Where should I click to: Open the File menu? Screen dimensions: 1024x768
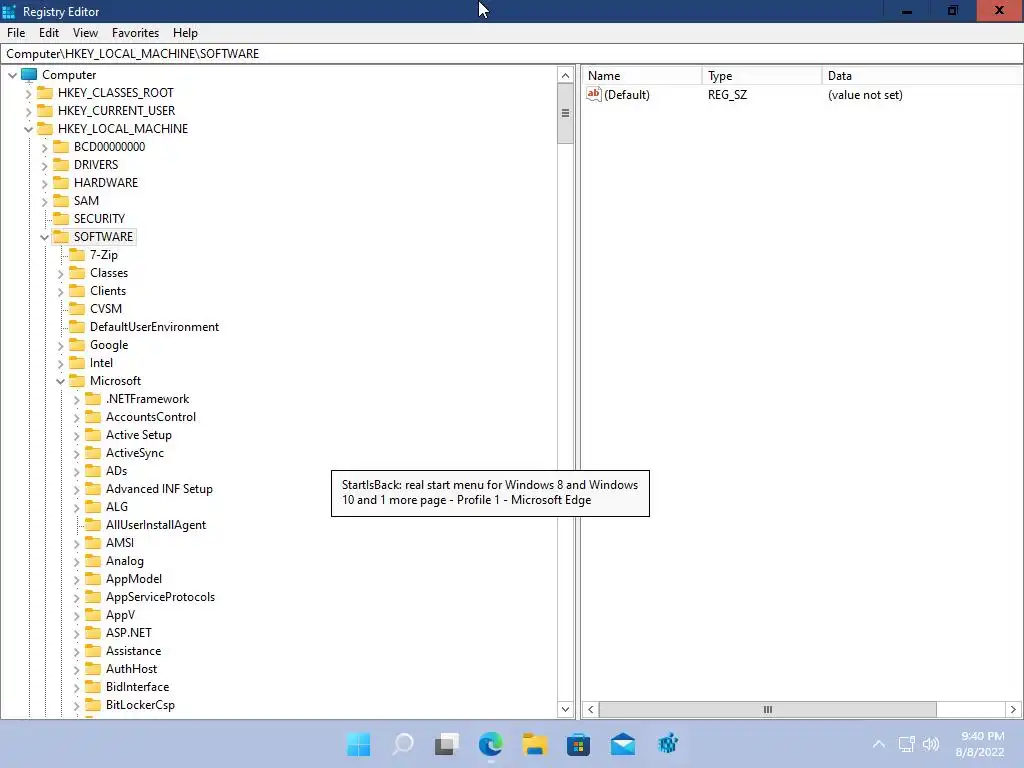point(16,33)
